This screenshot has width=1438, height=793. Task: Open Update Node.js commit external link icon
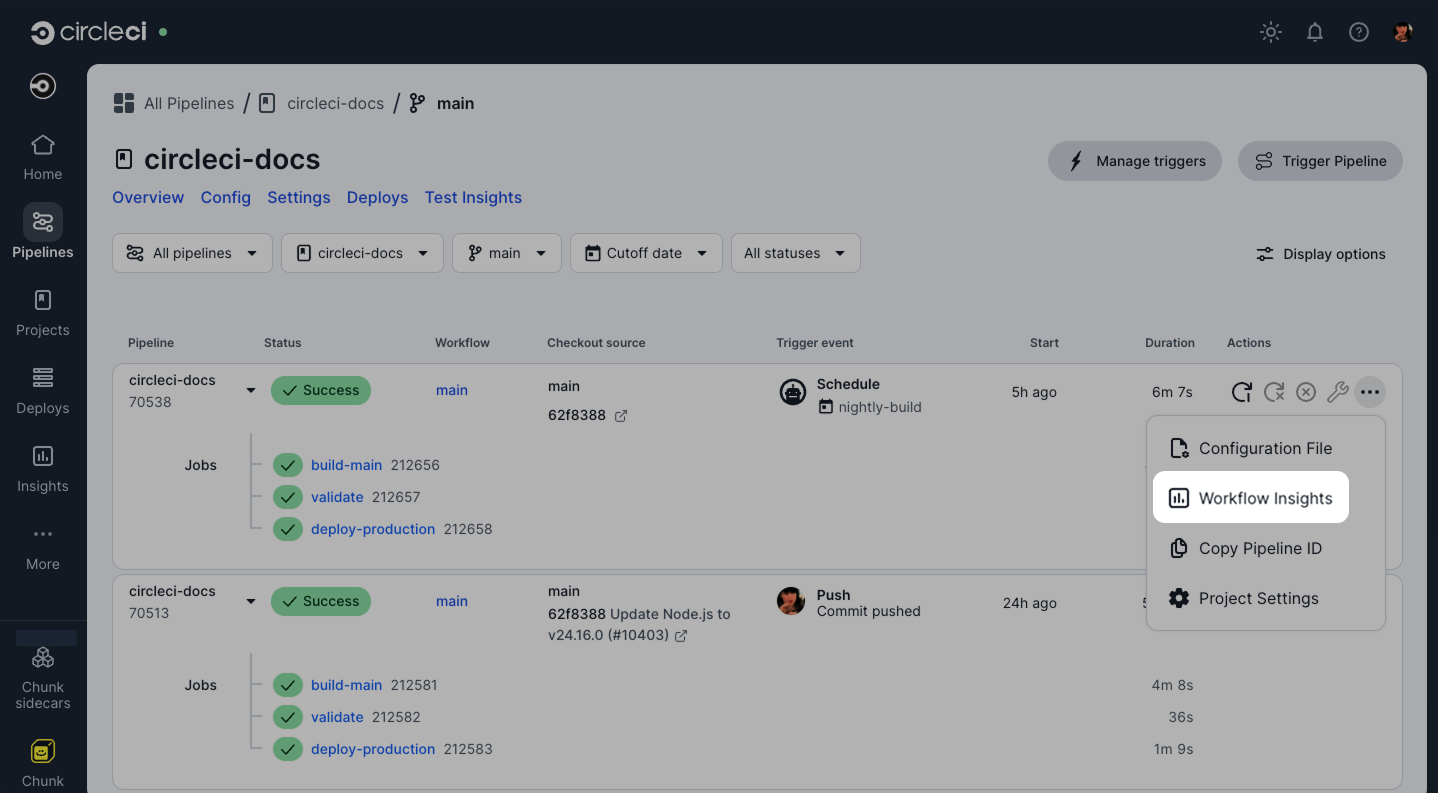681,635
